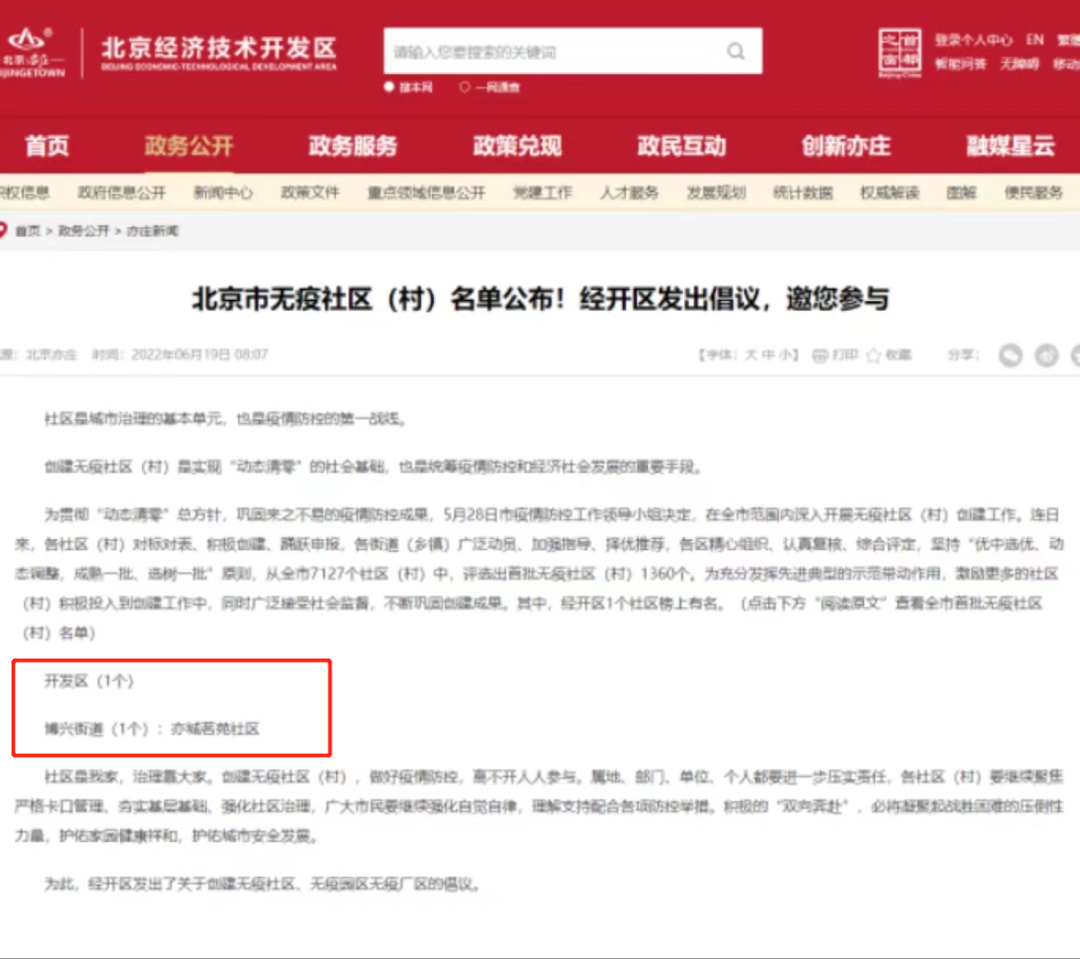Click 首页 in the breadcrumb
Image resolution: width=1080 pixels, height=959 pixels.
point(28,231)
